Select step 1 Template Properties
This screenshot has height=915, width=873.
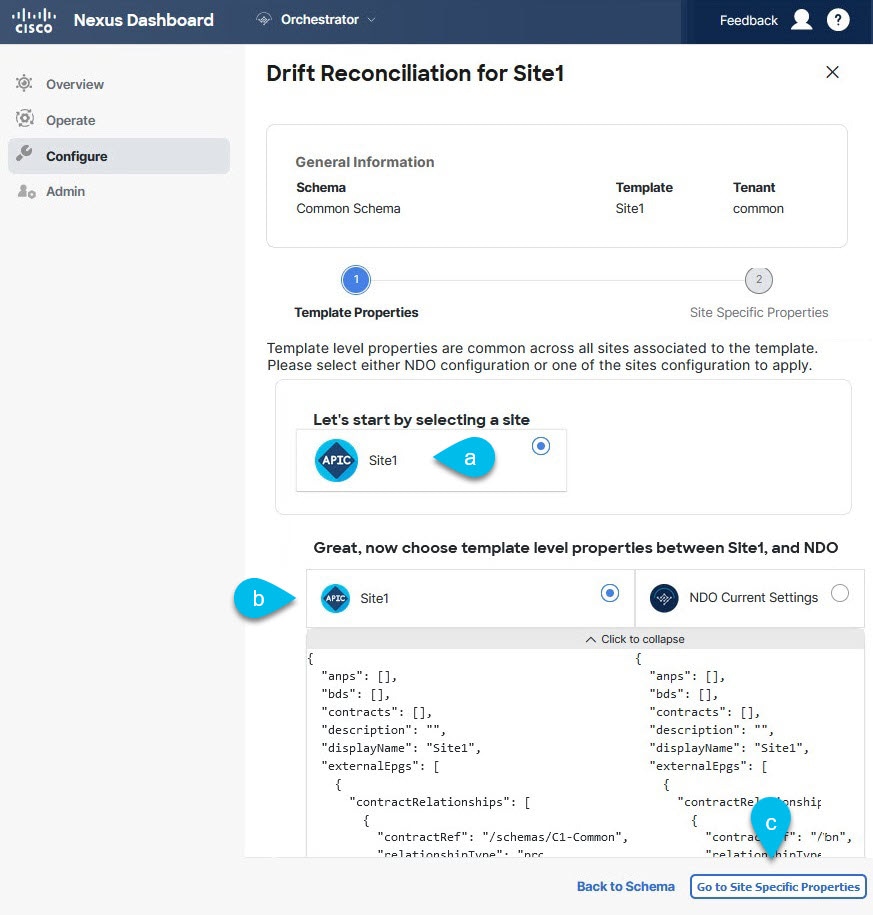pyautogui.click(x=356, y=280)
